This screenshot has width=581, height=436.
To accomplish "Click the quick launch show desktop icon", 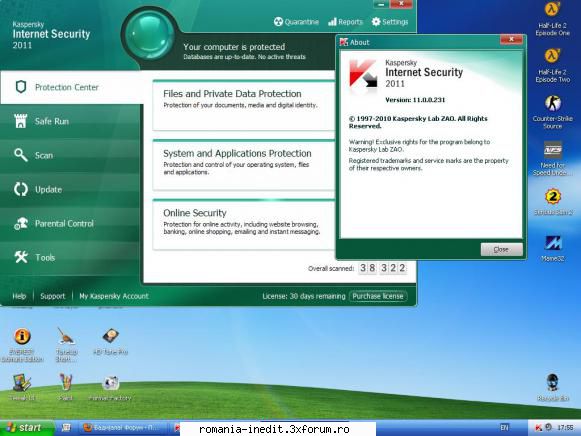I will pyautogui.click(x=66, y=428).
